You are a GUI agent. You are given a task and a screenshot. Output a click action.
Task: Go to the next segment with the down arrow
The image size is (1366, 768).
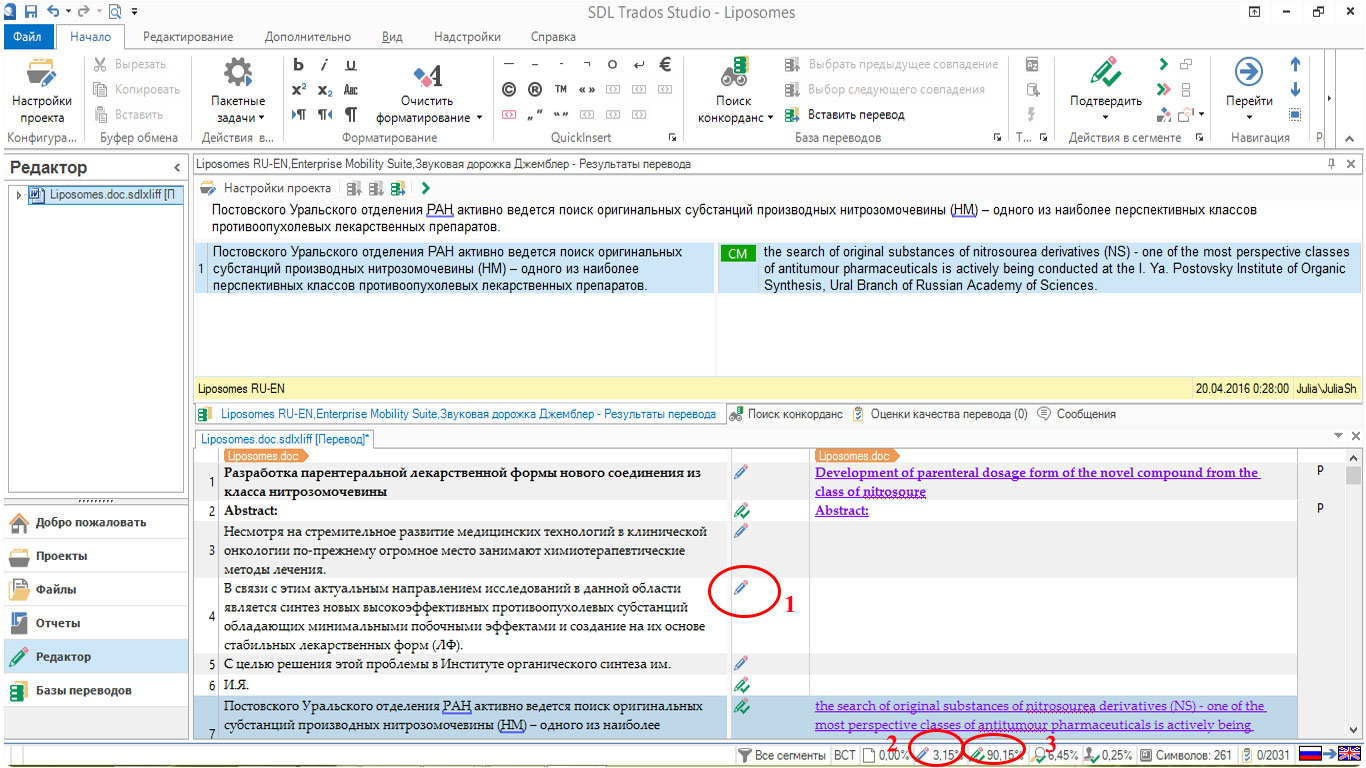[x=1295, y=89]
